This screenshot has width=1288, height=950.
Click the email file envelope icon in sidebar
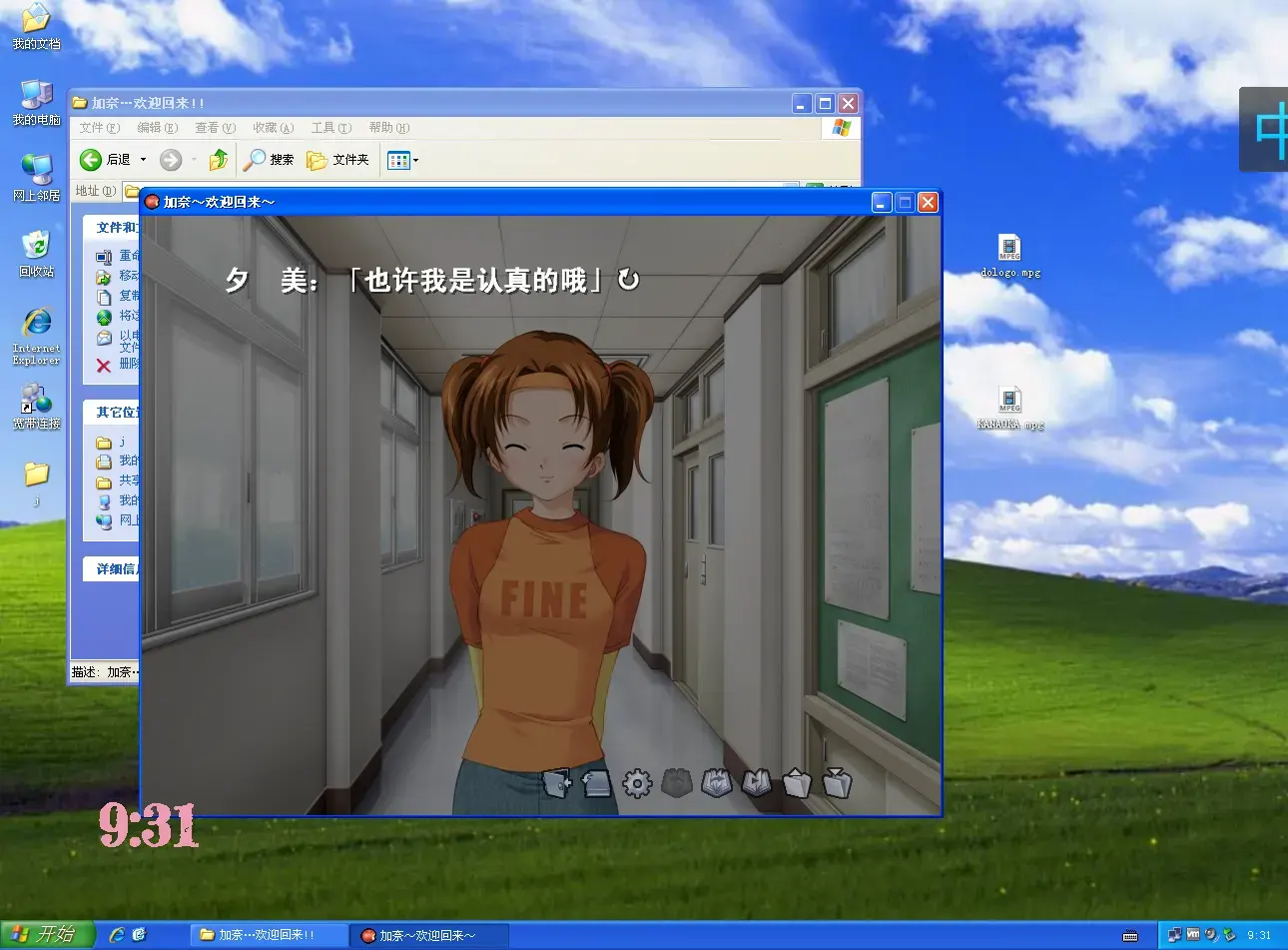point(104,338)
